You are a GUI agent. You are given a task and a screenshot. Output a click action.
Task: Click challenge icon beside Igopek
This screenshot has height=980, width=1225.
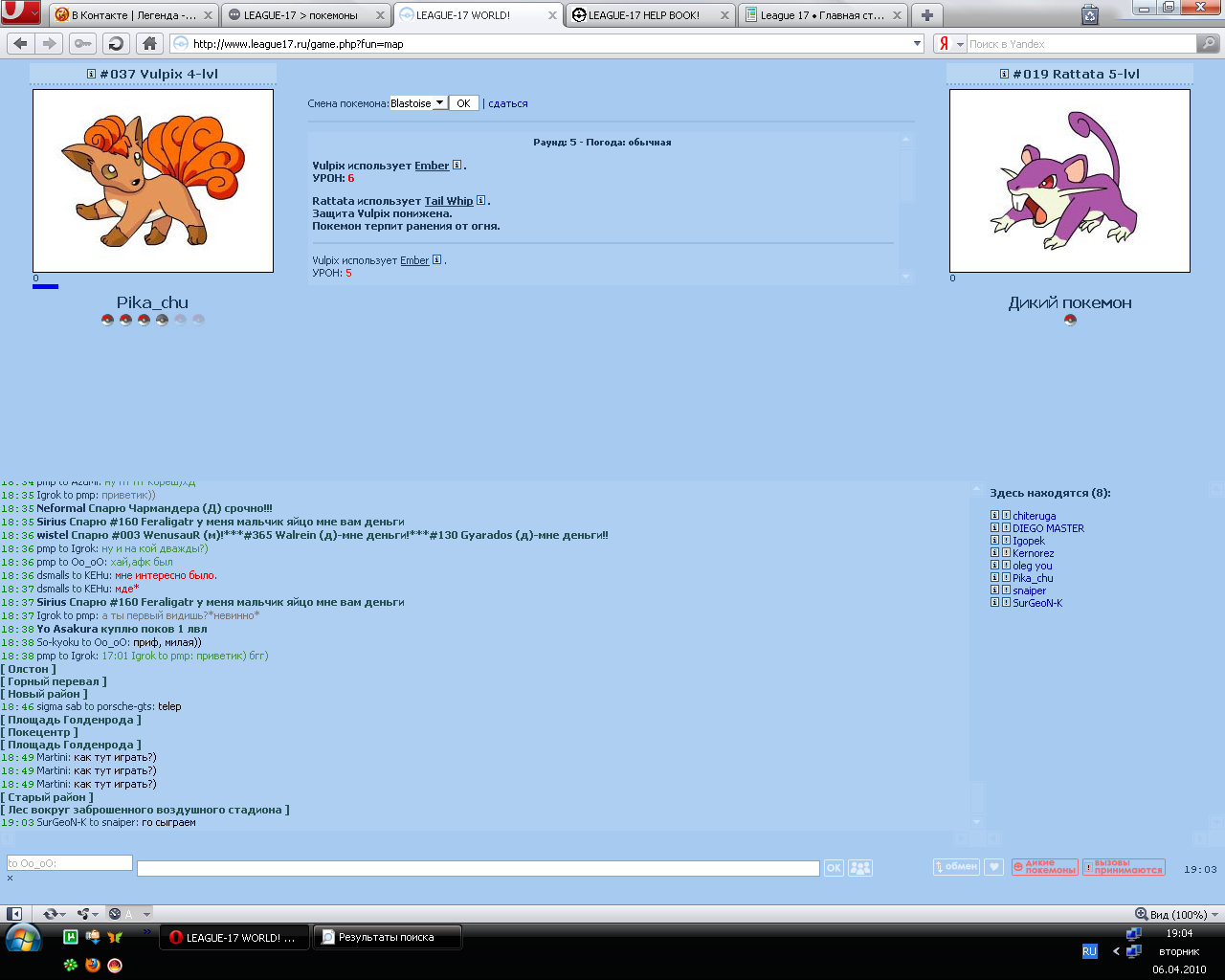coord(1006,540)
